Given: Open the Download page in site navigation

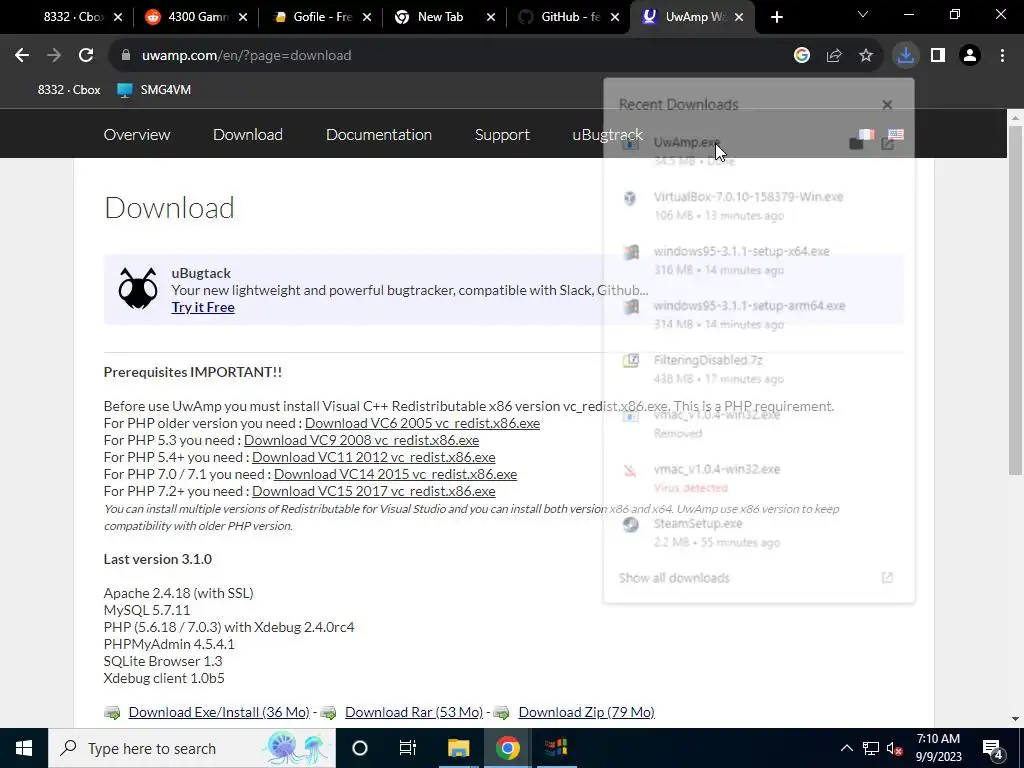Looking at the screenshot, I should [x=248, y=135].
